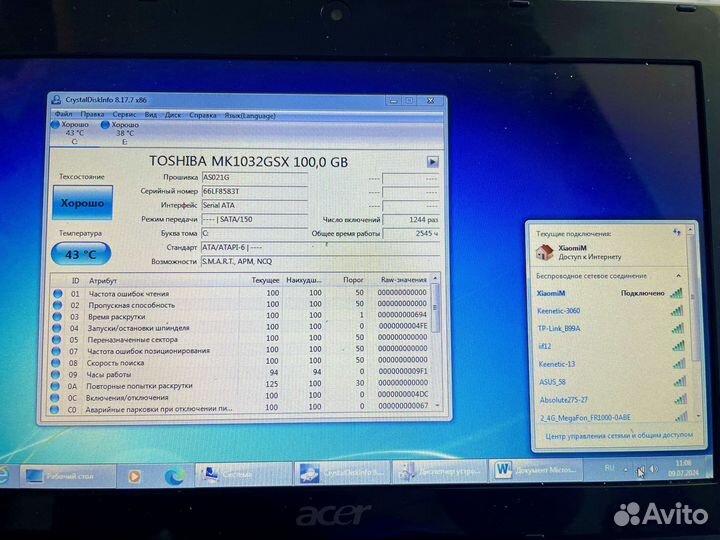This screenshot has height=540, width=720.
Task: Open the Сервис menu
Action: [x=124, y=115]
